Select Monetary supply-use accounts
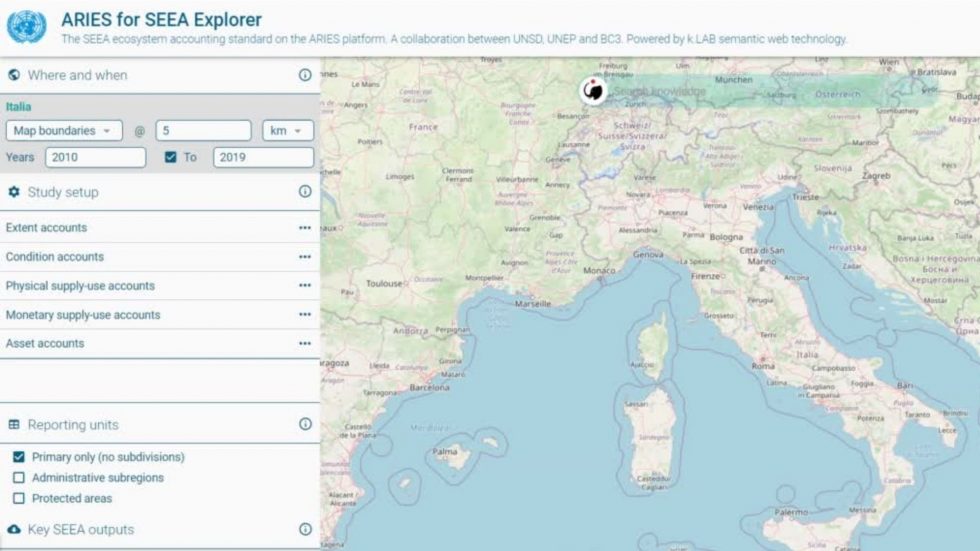 coord(83,315)
